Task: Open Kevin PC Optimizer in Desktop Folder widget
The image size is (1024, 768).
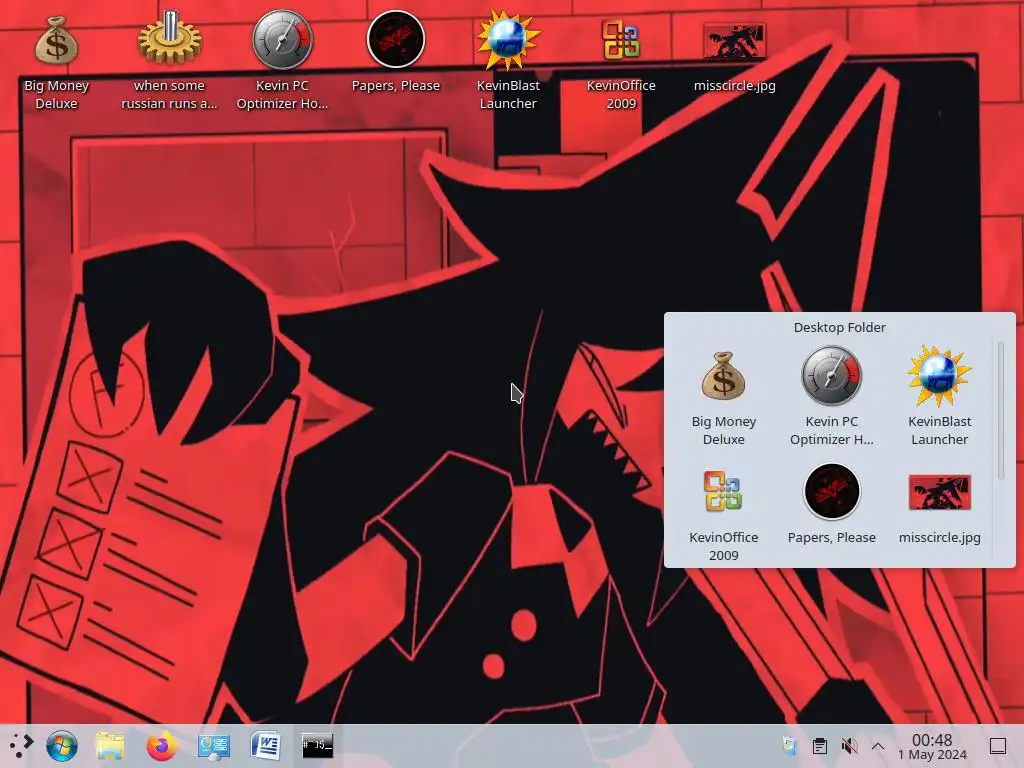Action: click(x=831, y=376)
